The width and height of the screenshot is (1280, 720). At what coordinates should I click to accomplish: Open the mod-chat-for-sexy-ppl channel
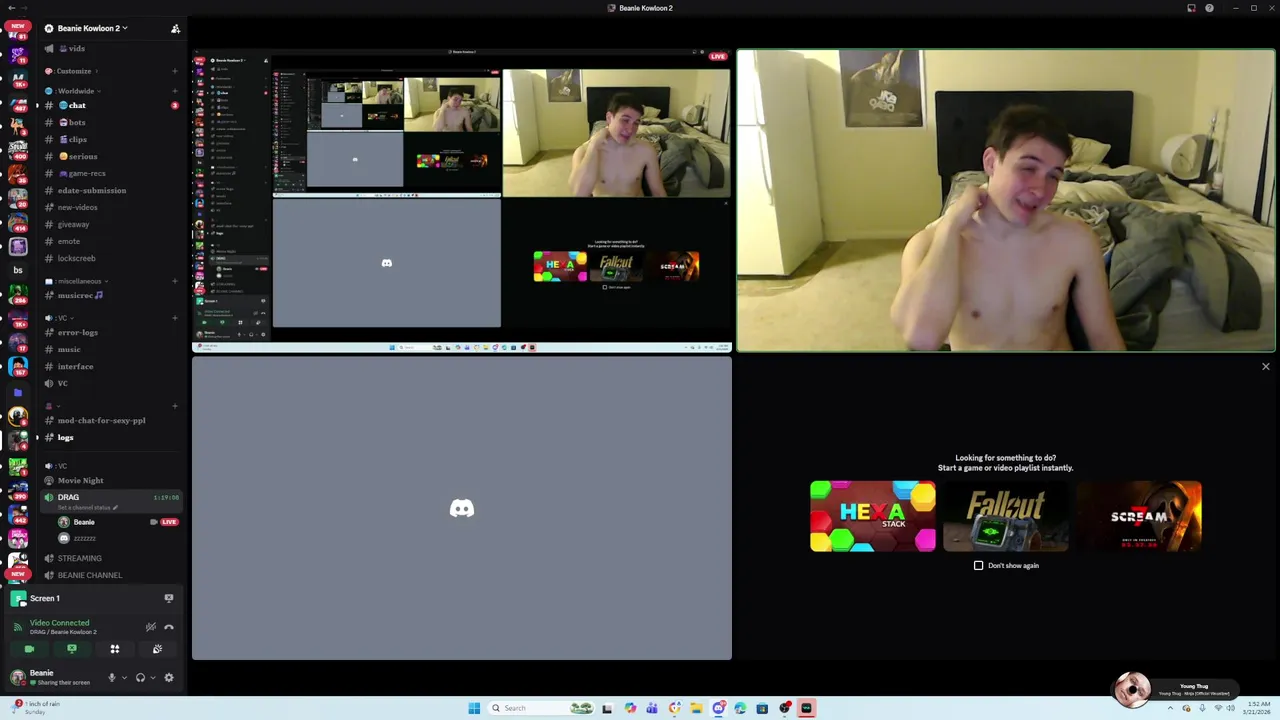tap(110, 420)
